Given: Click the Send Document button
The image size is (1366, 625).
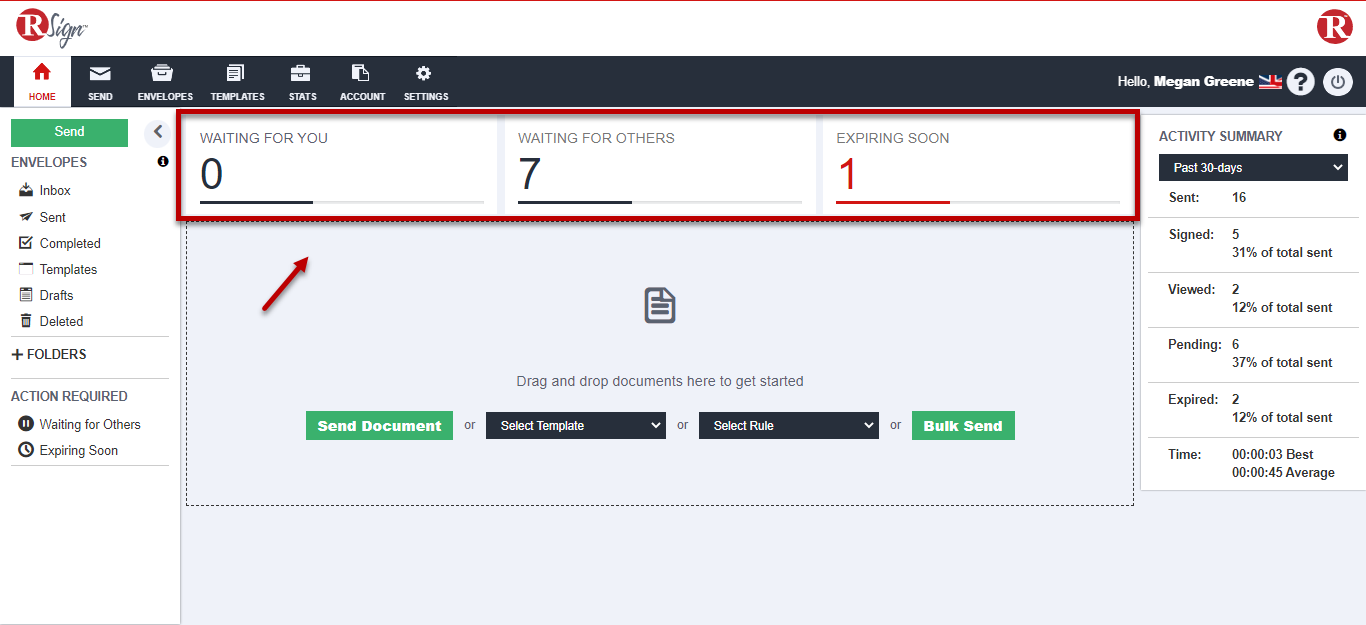Looking at the screenshot, I should pyautogui.click(x=379, y=425).
